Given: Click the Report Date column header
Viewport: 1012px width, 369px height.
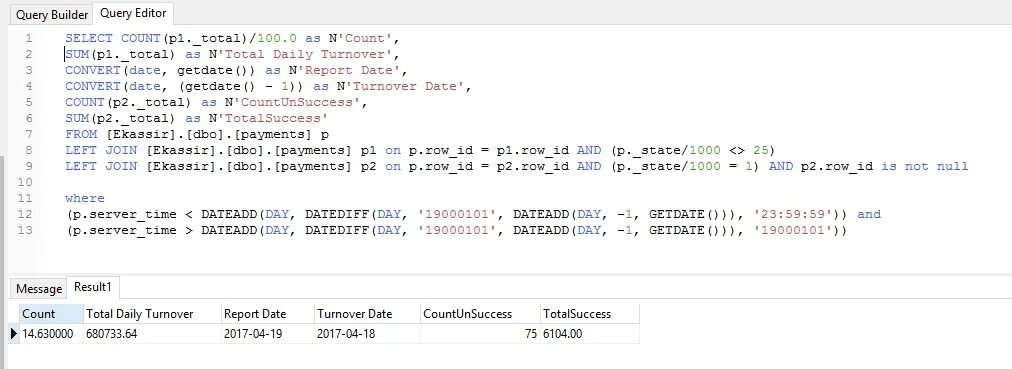Looking at the screenshot, I should coord(268,314).
